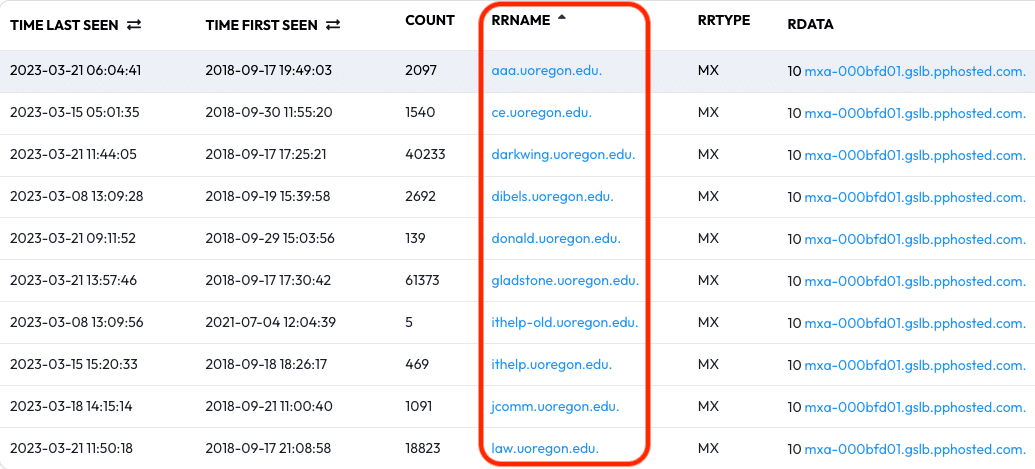
Task: Click the RRTYPE column header
Action: pyautogui.click(x=723, y=20)
